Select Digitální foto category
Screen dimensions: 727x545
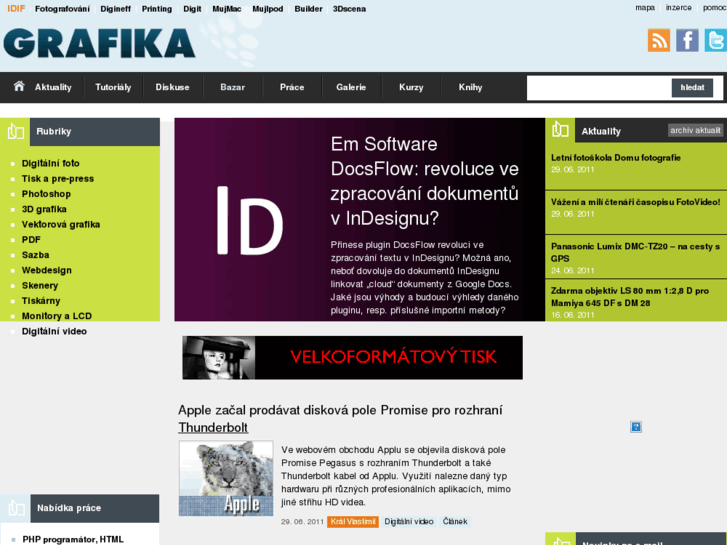coord(51,163)
